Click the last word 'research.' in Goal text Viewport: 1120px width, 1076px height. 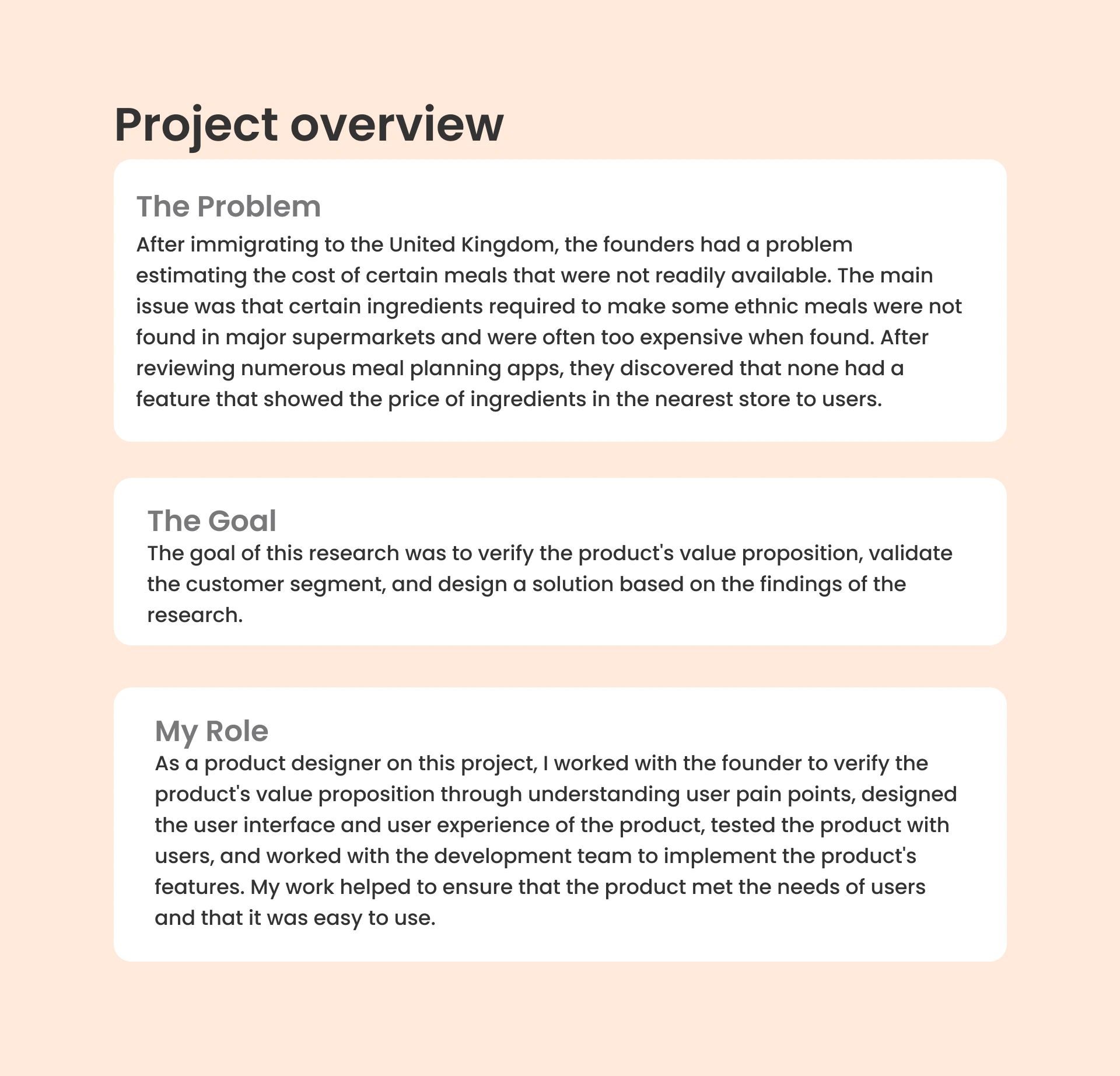click(195, 615)
